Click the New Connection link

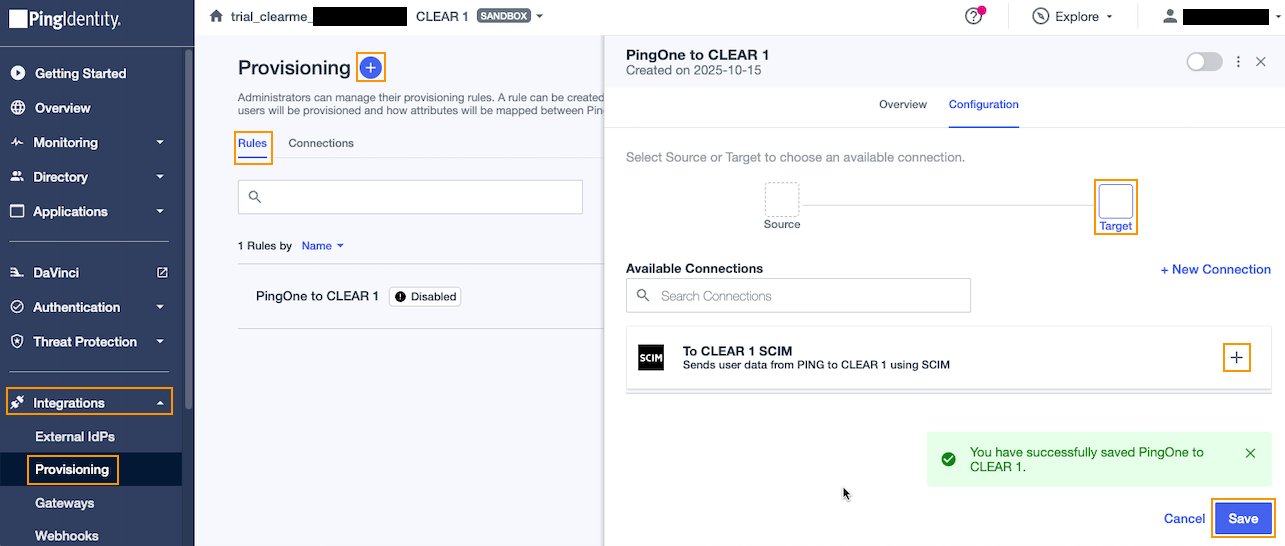[x=1215, y=270]
